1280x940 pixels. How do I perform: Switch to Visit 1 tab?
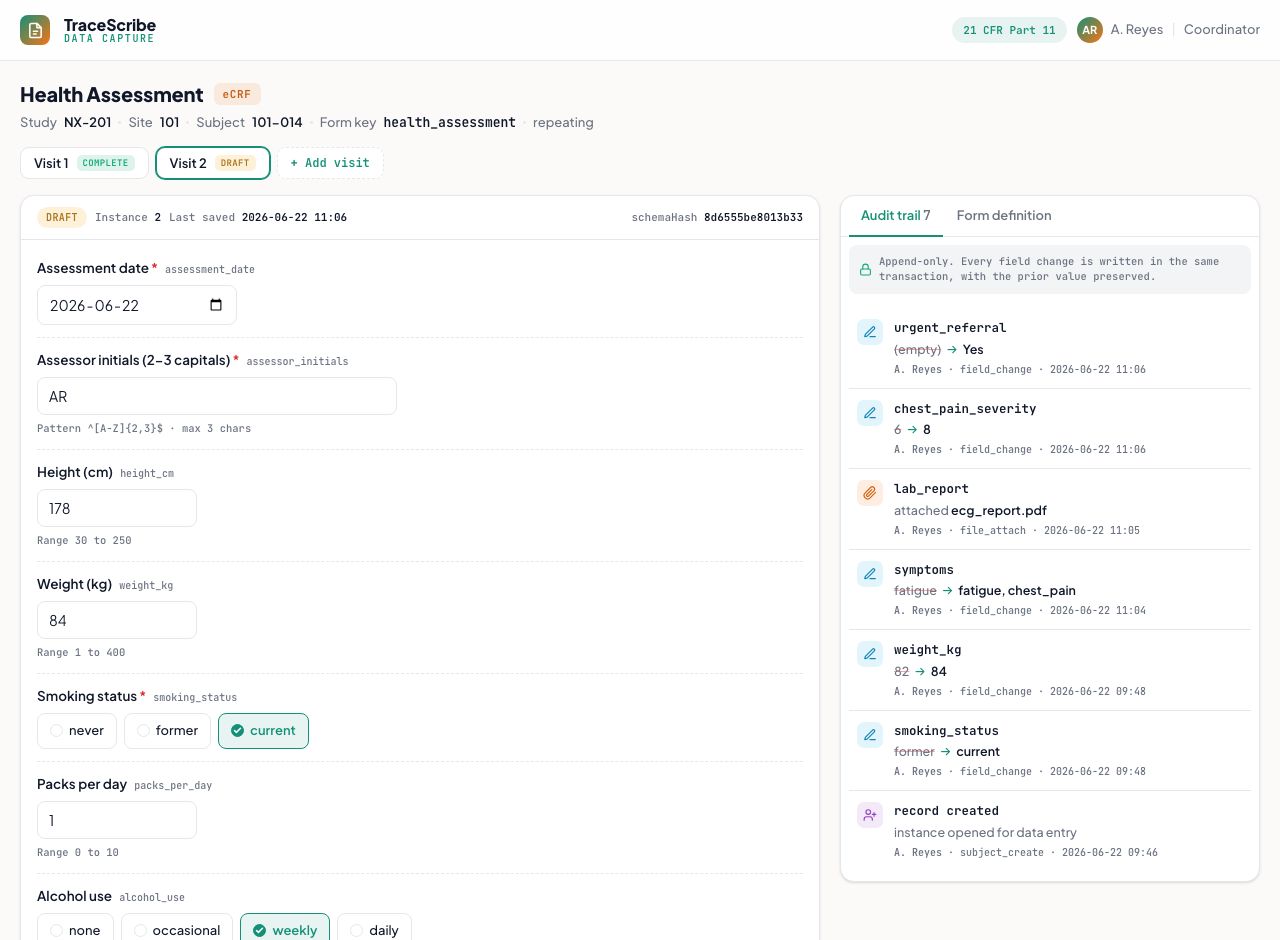(84, 163)
